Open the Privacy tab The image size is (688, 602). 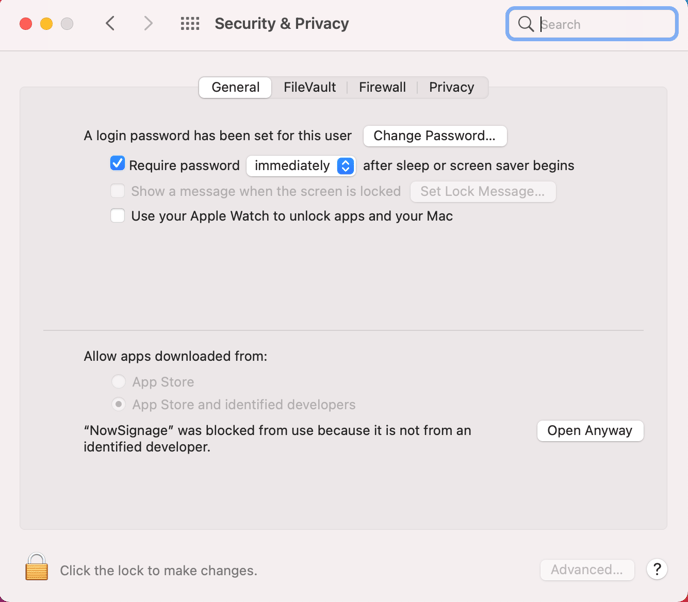(451, 87)
